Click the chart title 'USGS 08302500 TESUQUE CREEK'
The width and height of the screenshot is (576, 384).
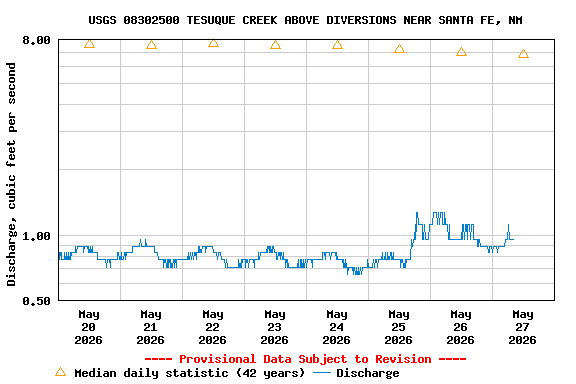[305, 20]
